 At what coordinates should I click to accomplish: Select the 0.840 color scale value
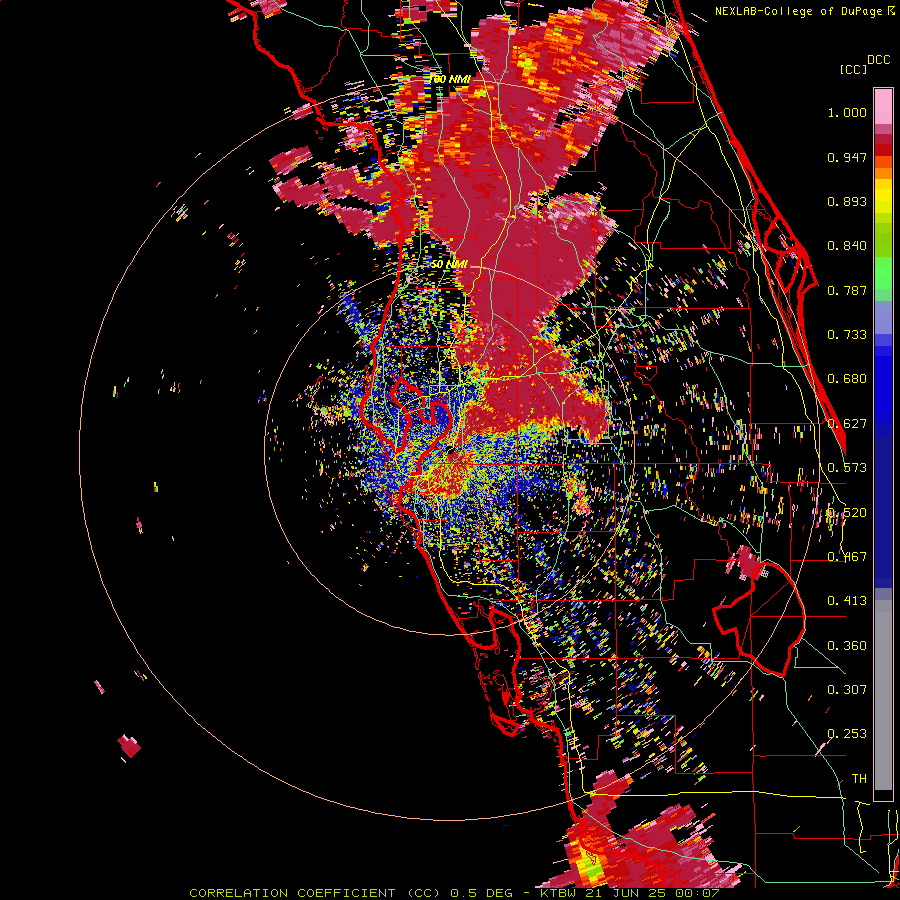[x=847, y=246]
